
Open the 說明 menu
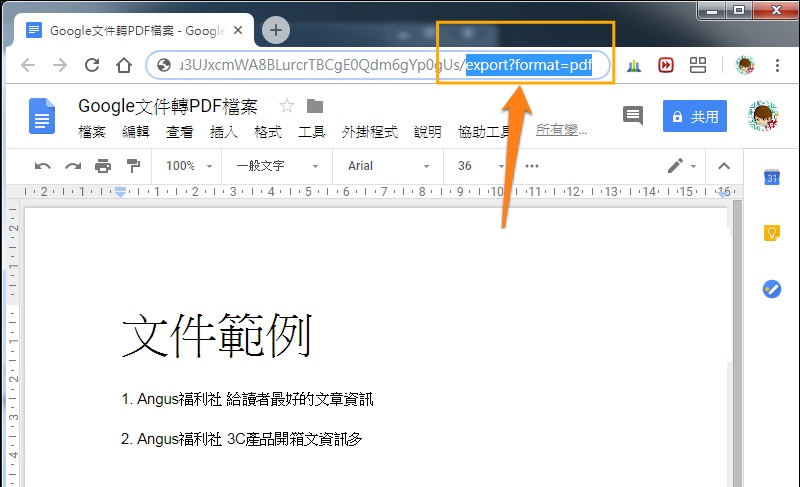[428, 132]
